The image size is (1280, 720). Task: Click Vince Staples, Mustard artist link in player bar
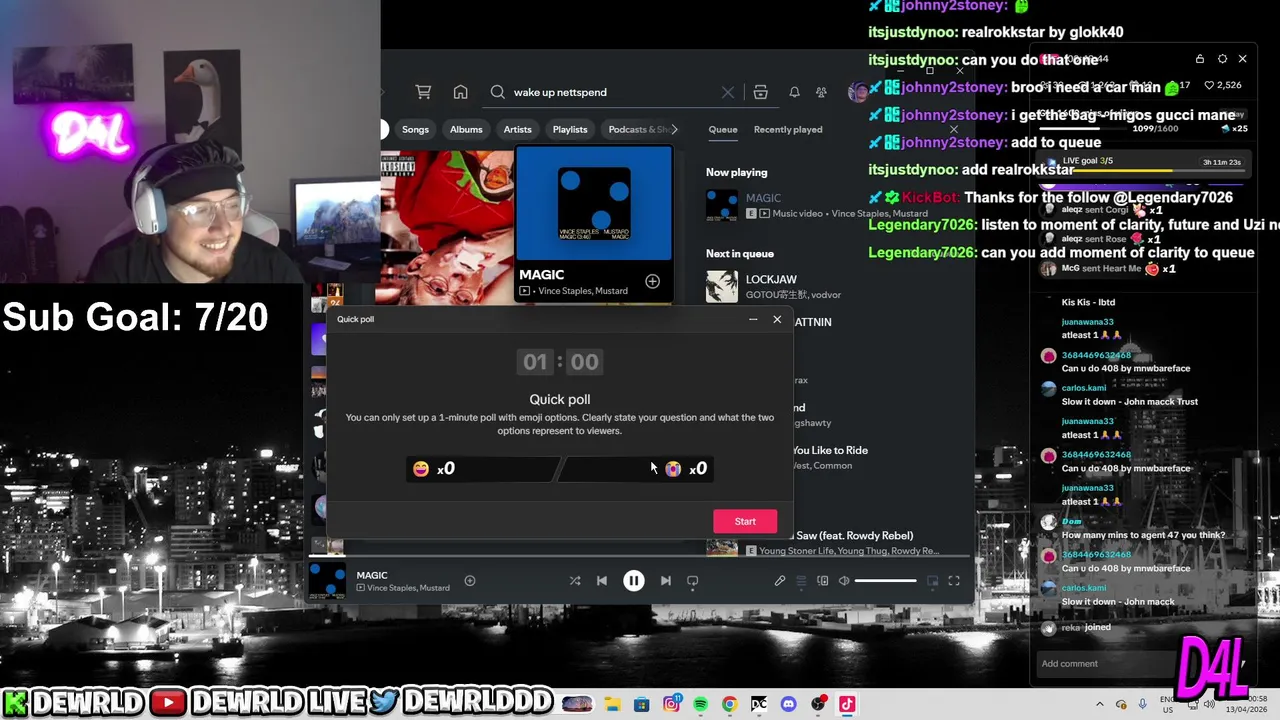point(408,588)
